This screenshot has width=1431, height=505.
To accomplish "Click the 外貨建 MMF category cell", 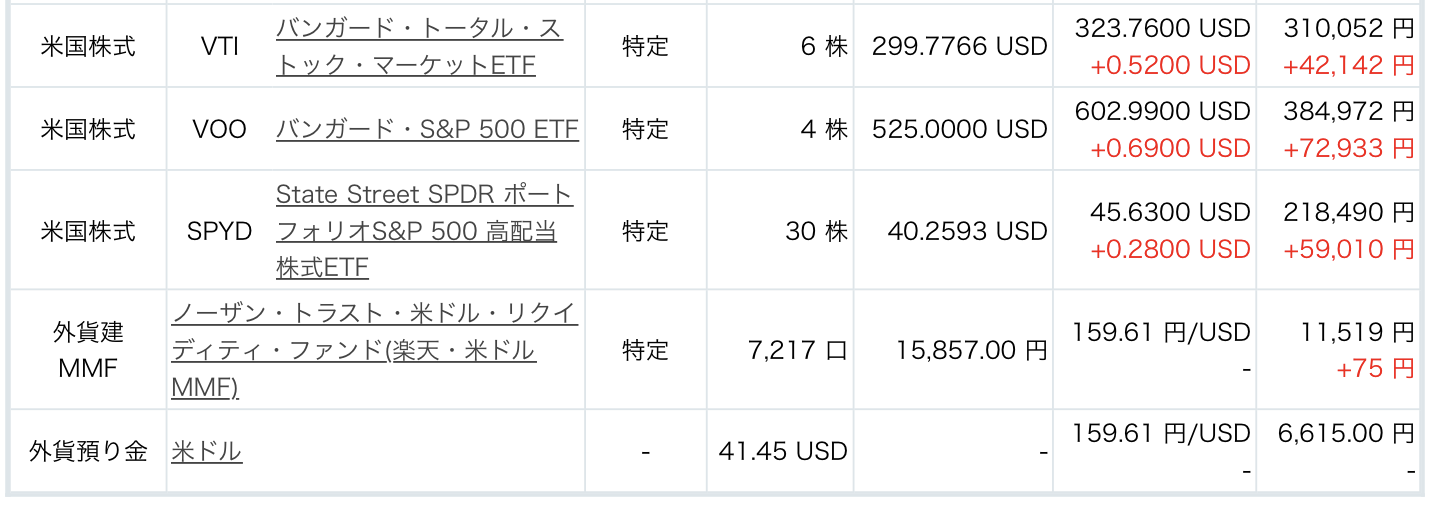I will [x=88, y=350].
